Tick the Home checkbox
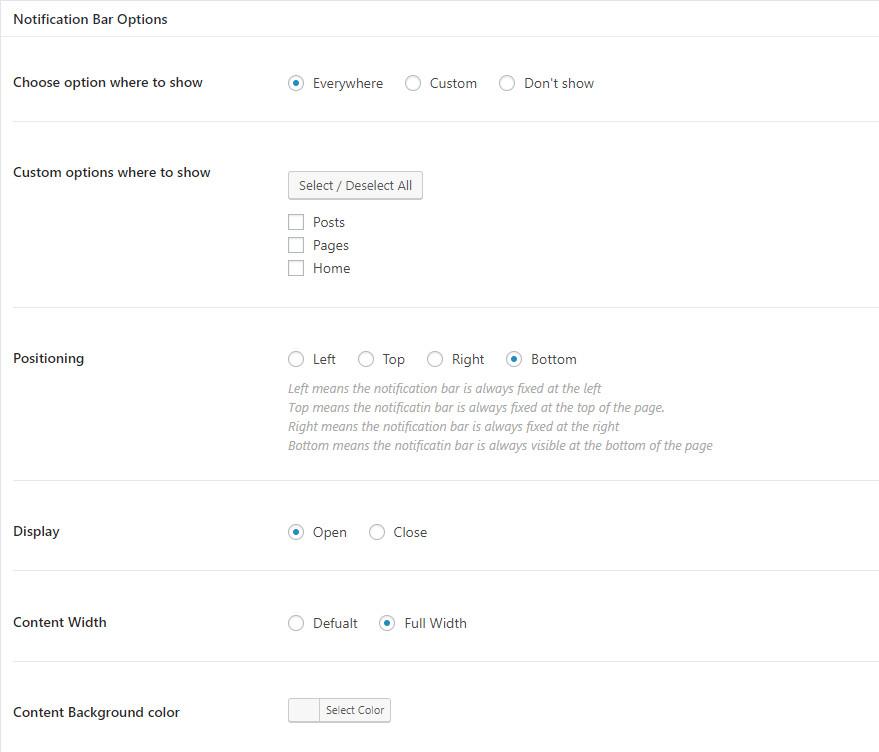 click(296, 268)
